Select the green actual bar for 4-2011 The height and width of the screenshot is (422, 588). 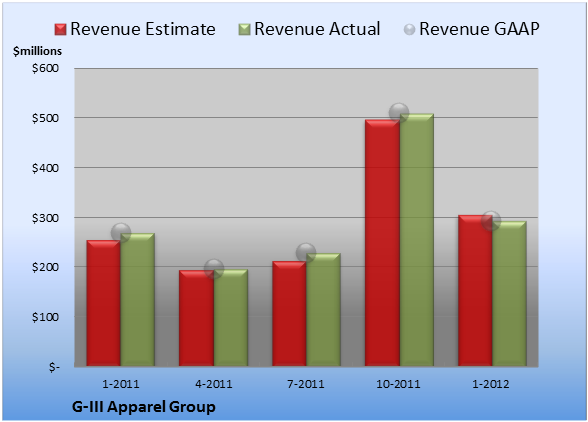click(231, 318)
